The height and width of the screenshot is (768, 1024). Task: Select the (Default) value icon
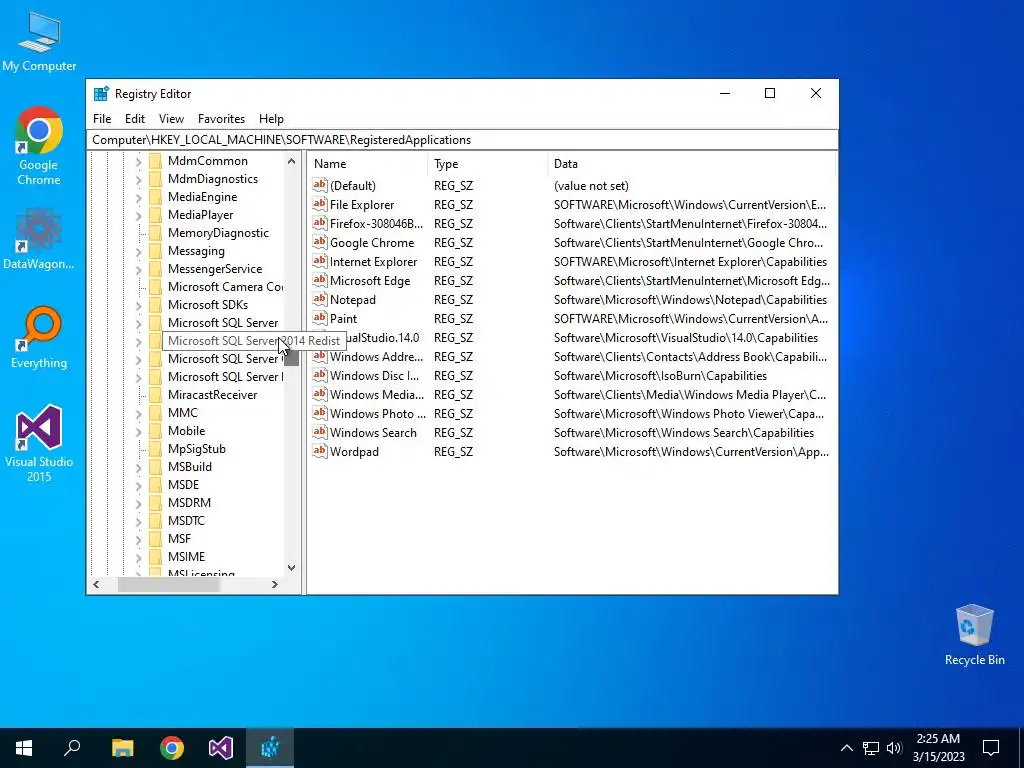tap(319, 185)
